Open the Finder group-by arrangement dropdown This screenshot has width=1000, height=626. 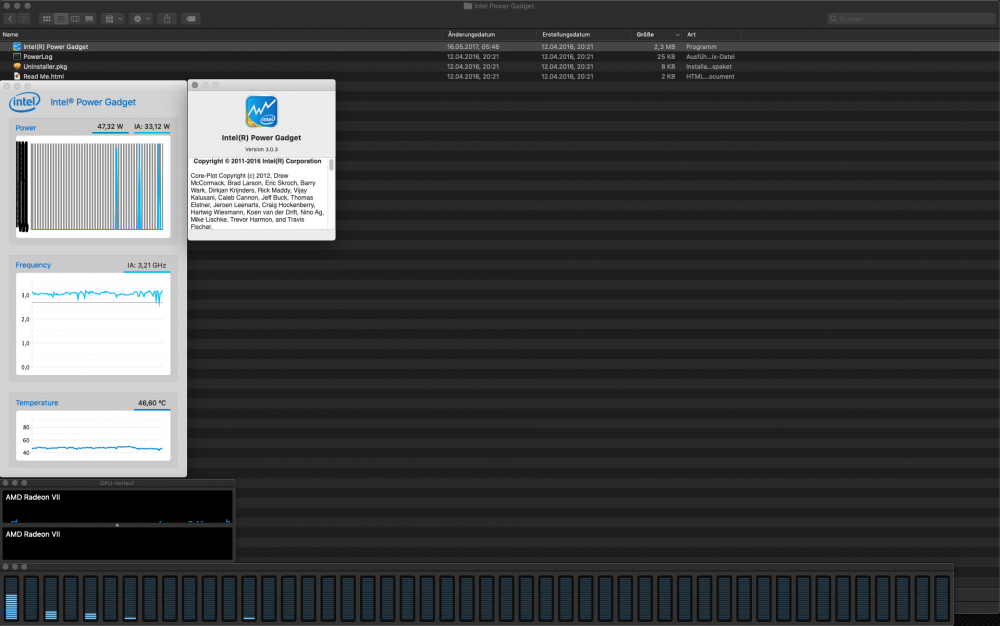113,18
